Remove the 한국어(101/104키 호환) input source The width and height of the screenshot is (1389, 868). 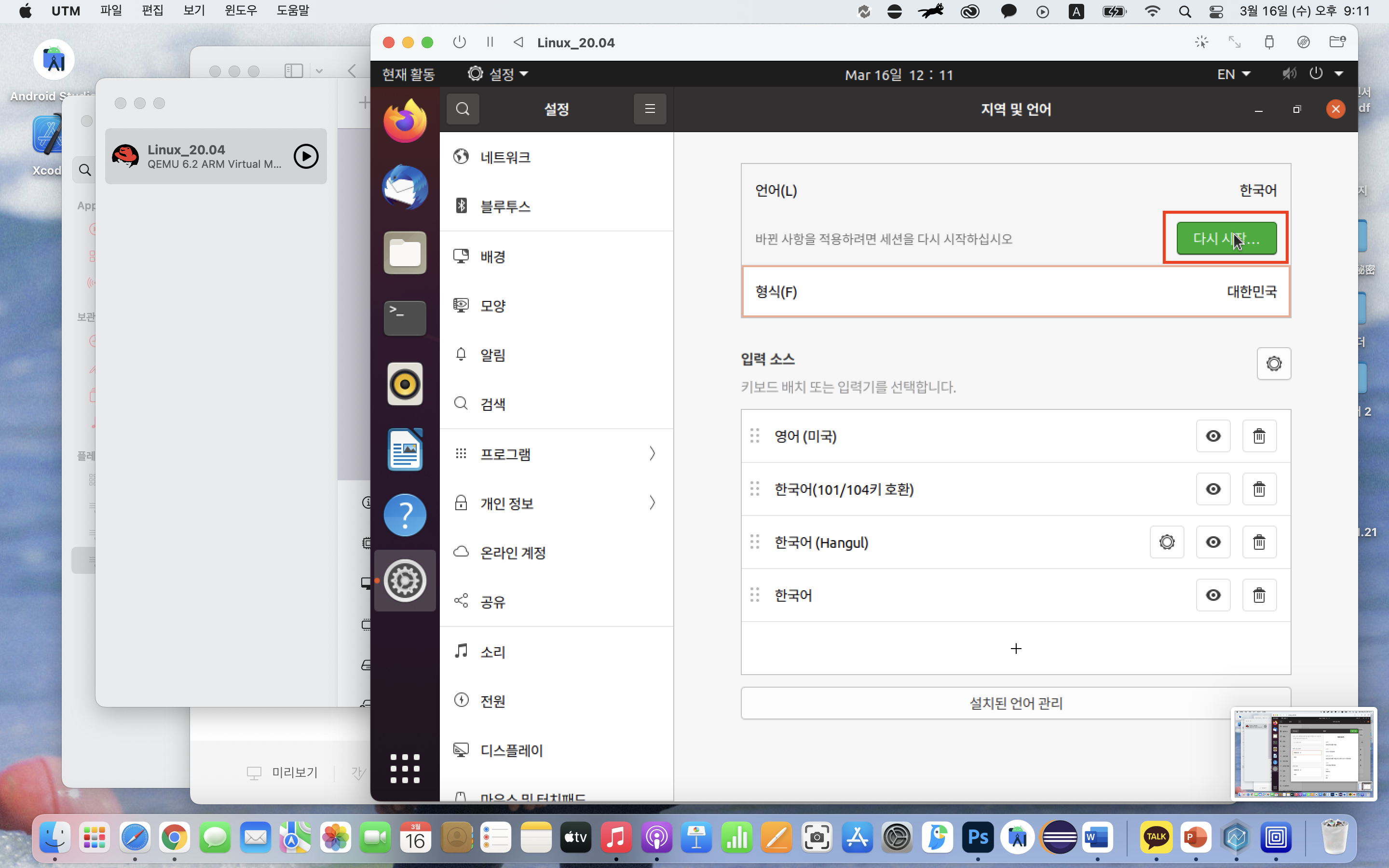click(x=1259, y=489)
